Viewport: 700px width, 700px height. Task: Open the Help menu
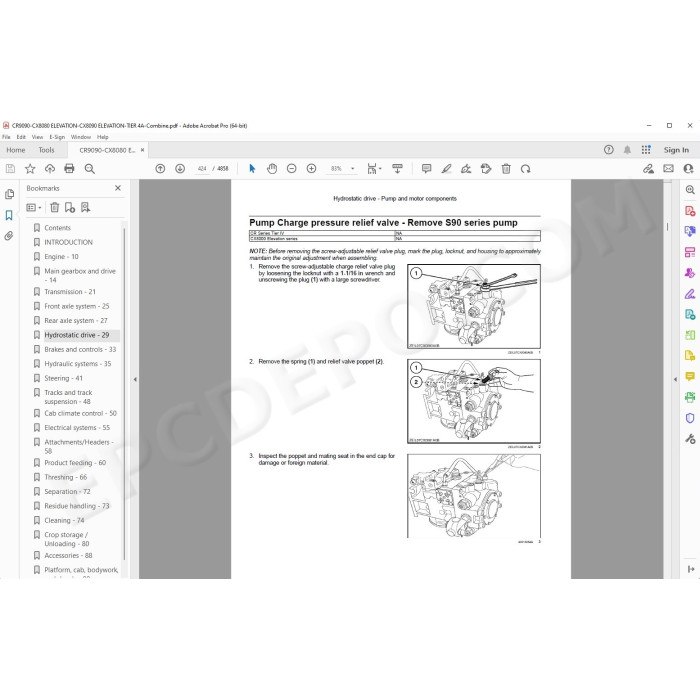click(103, 137)
